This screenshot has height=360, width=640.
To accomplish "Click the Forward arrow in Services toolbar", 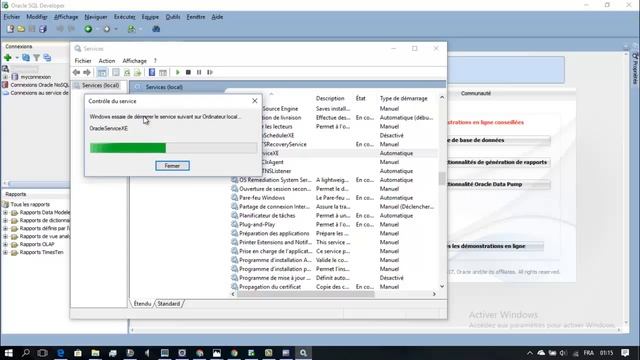I will coord(87,72).
